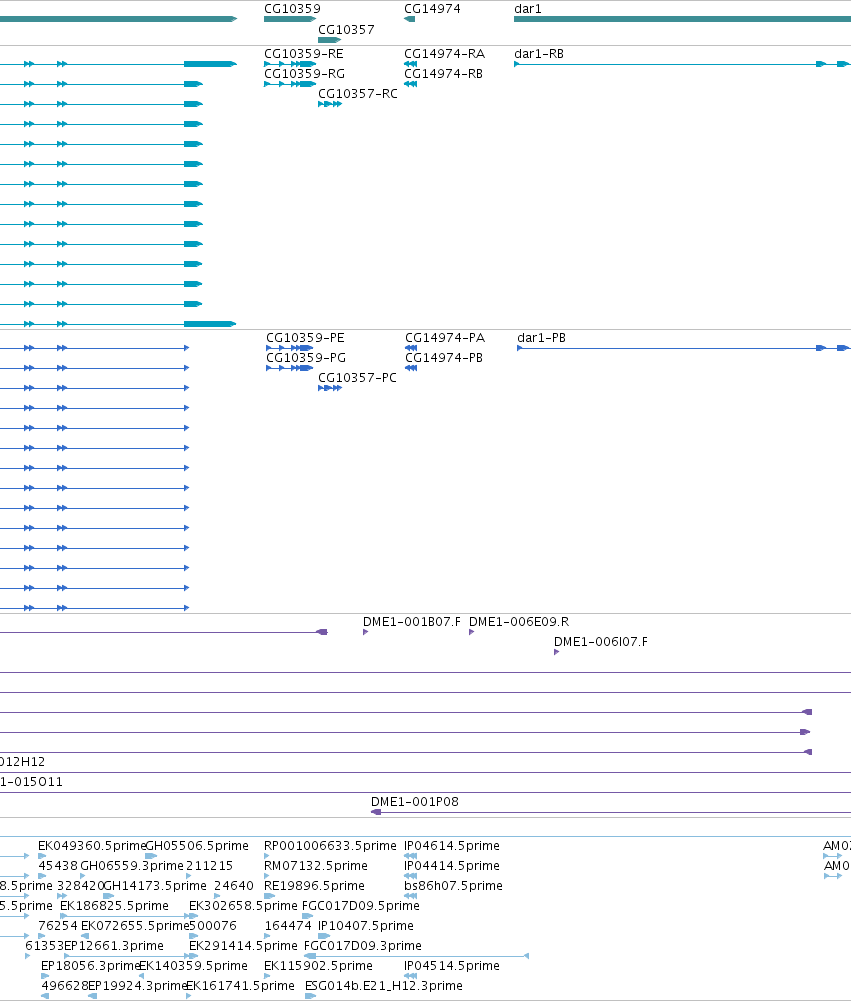The image size is (851, 1001).
Task: Select protein label CG14974-PB
Action: 444,358
